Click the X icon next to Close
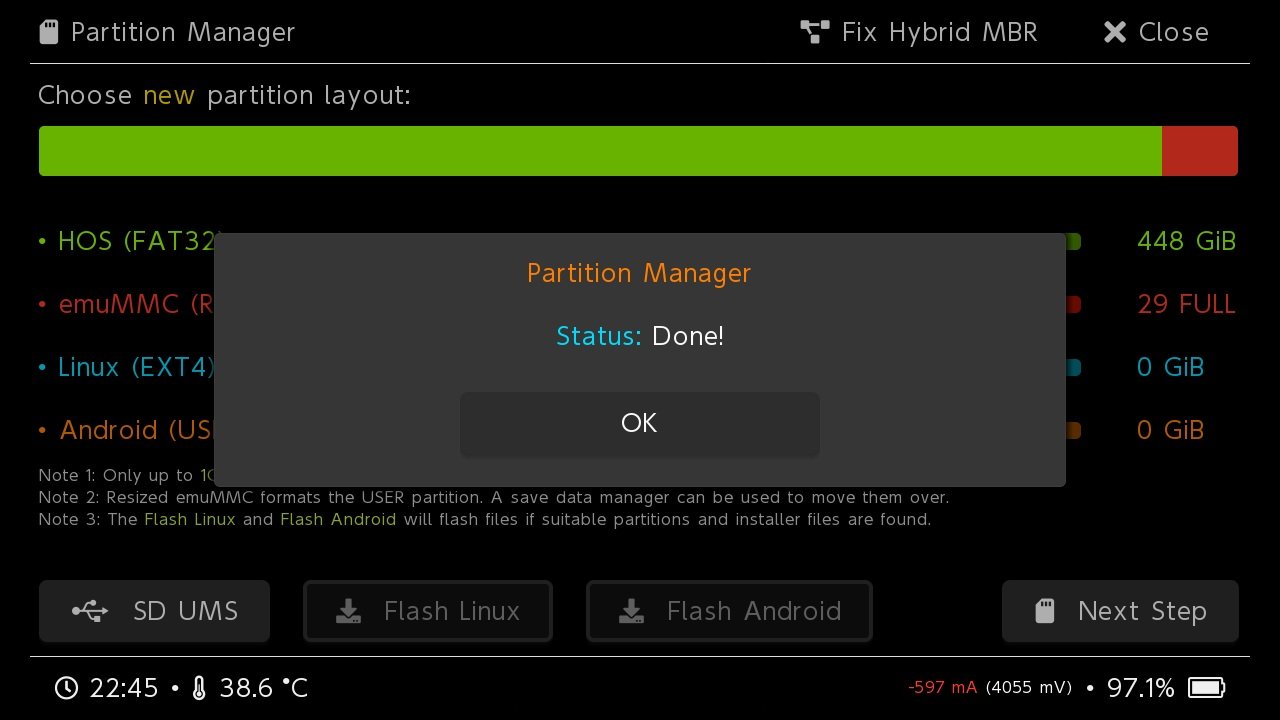 coord(1115,32)
